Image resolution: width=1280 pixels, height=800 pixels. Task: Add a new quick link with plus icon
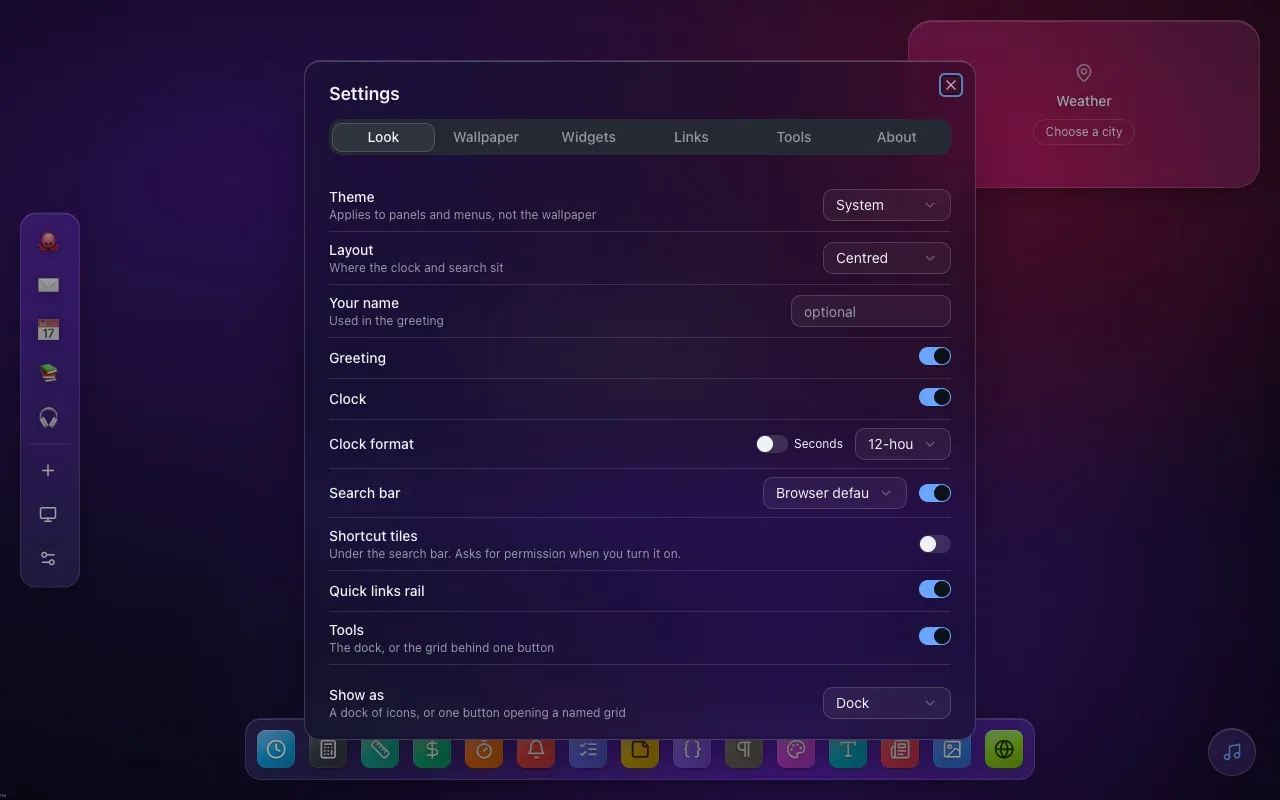click(x=48, y=470)
